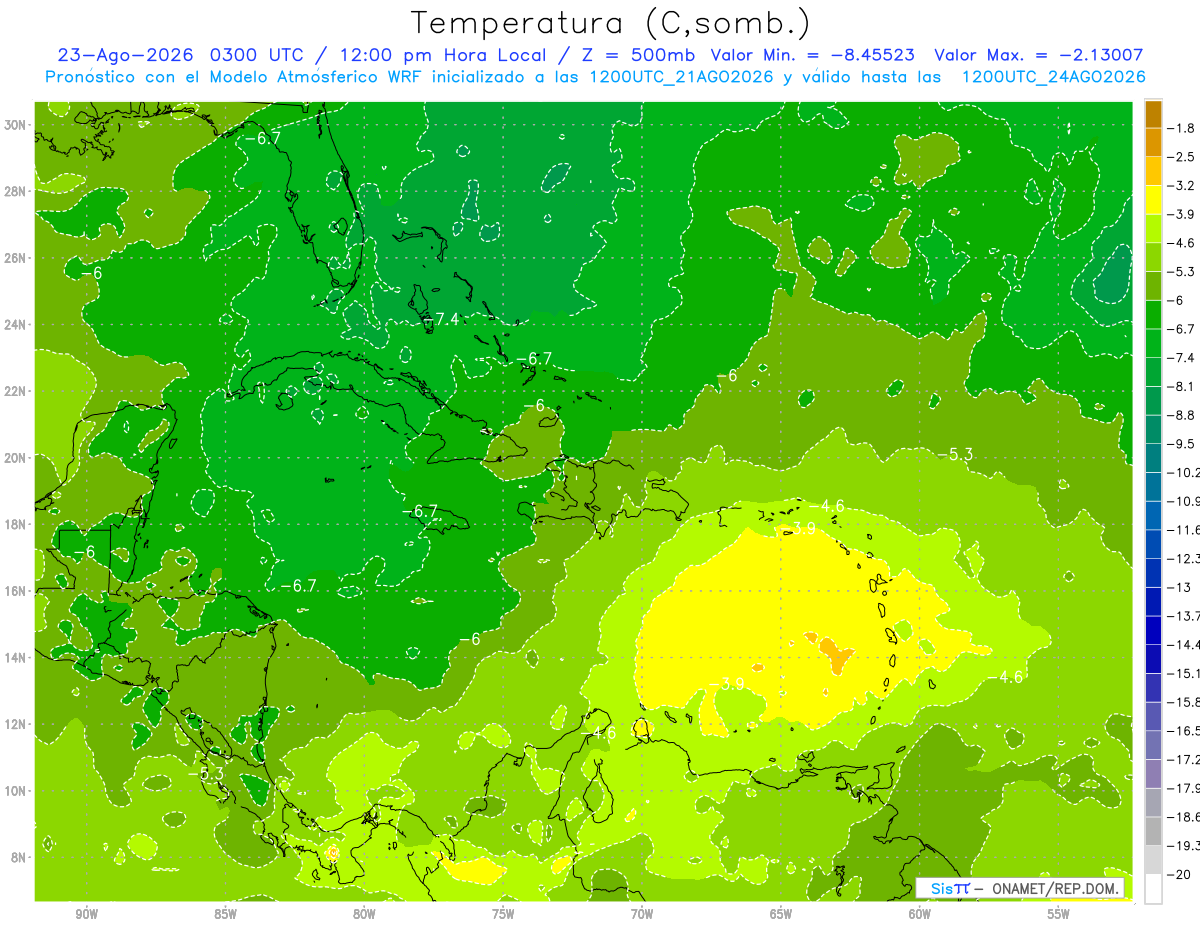Click the "1200UTC_24AGO2026" valid-until time

(x=1053, y=77)
